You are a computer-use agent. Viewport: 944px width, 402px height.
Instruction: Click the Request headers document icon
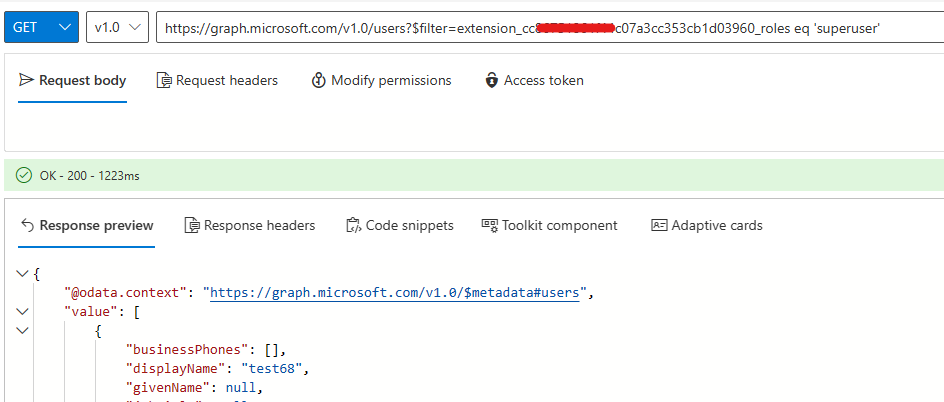(x=164, y=81)
